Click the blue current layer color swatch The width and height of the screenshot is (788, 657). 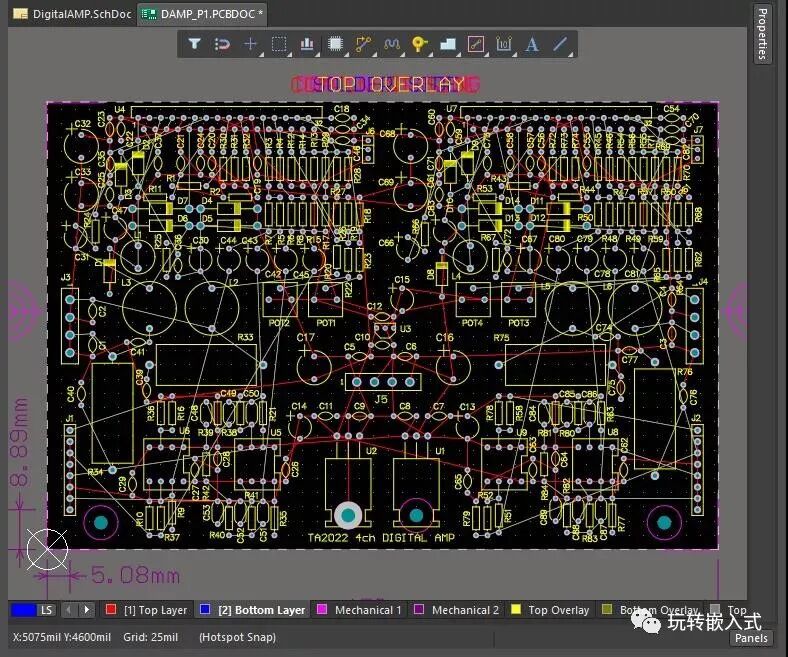[24, 610]
